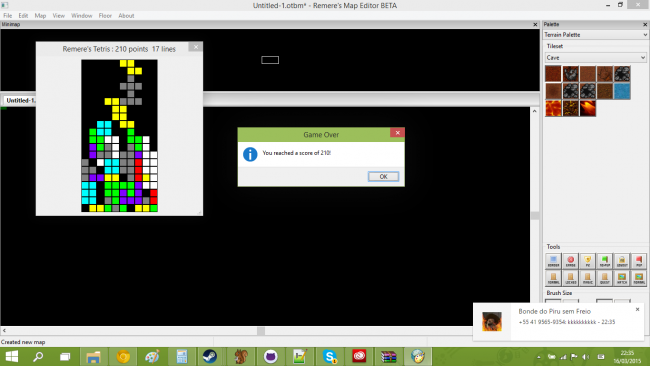
Task: Open Steam from the taskbar
Action: tap(210, 356)
